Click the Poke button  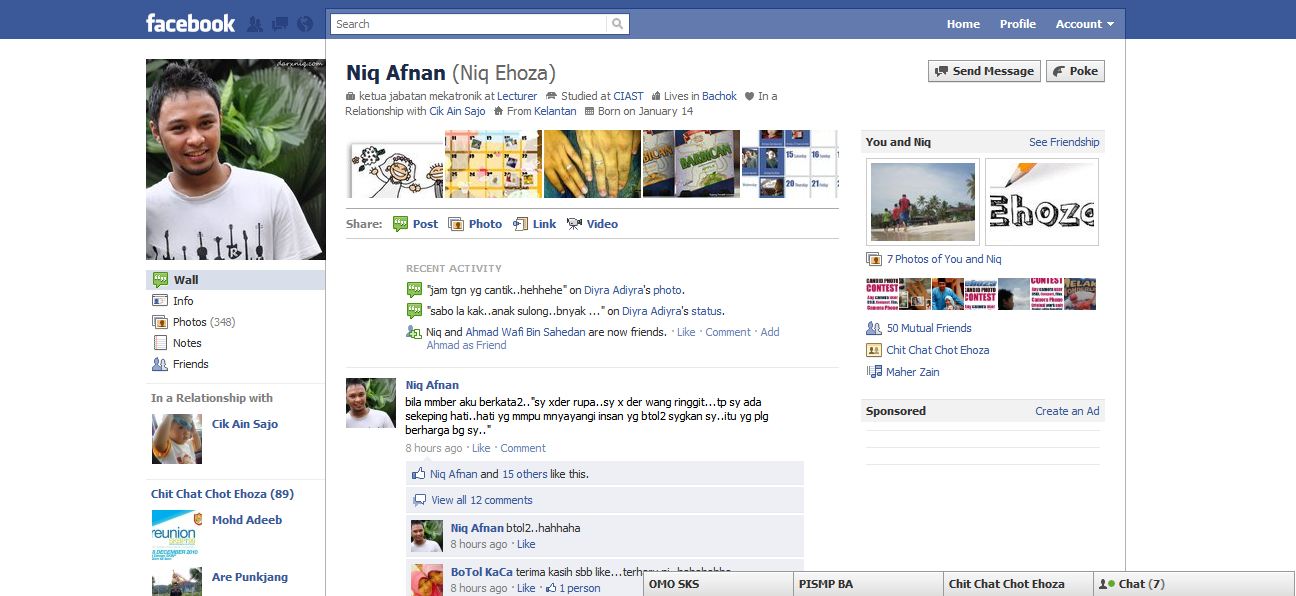coord(1075,71)
